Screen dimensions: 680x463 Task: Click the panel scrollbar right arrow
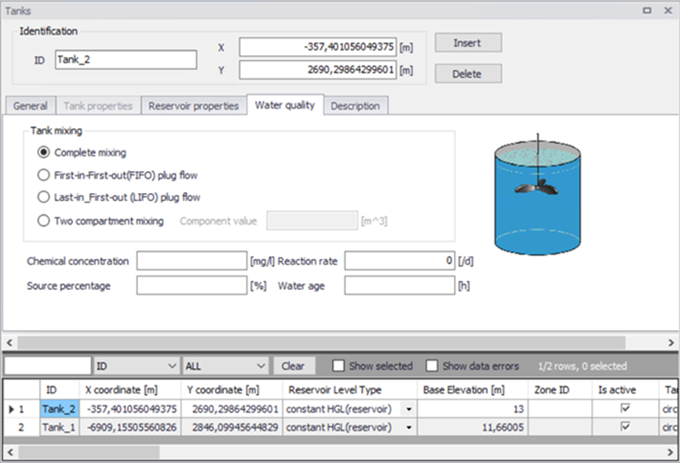click(x=671, y=342)
